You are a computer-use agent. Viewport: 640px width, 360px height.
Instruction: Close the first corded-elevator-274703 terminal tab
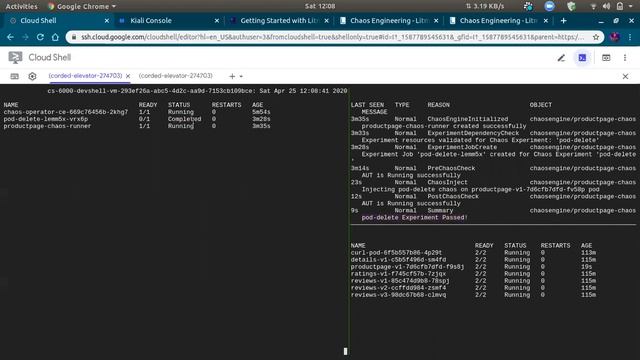128,76
